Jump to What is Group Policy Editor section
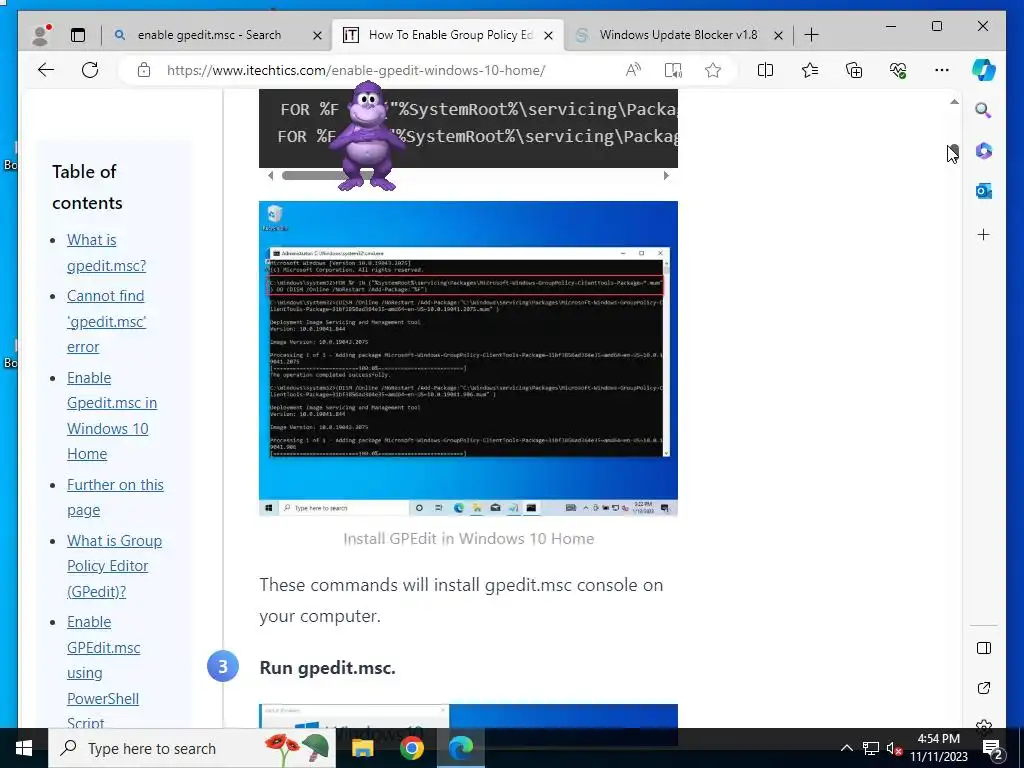This screenshot has width=1024, height=768. (x=114, y=566)
